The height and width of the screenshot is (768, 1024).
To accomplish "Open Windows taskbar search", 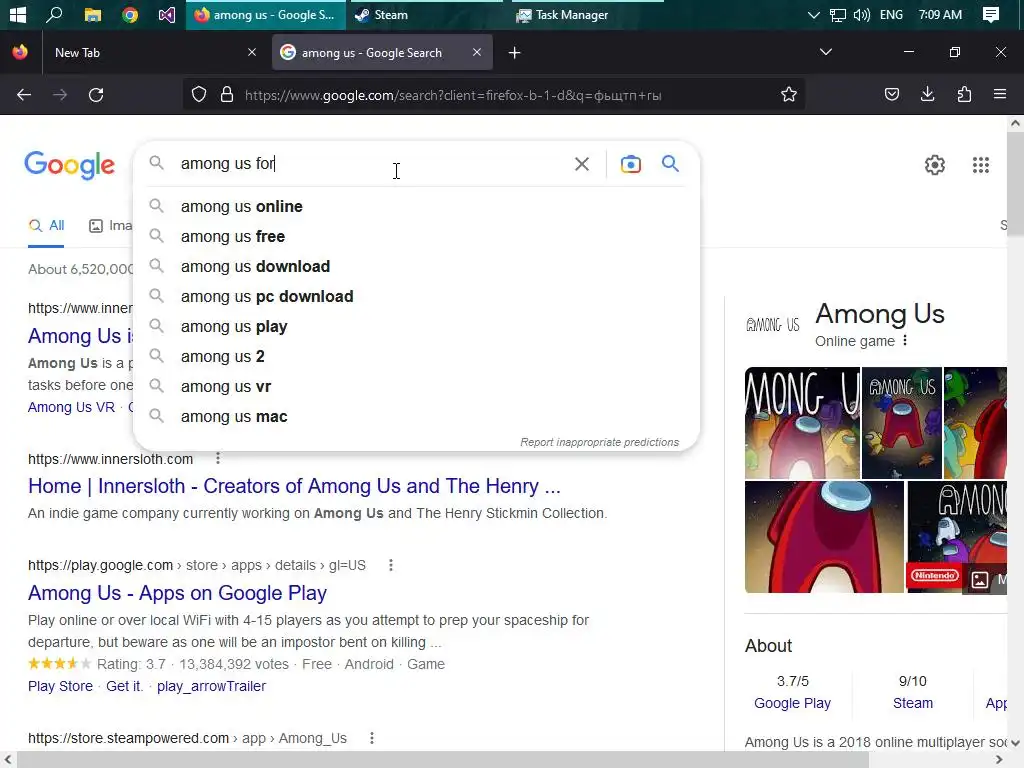I will (x=54, y=14).
